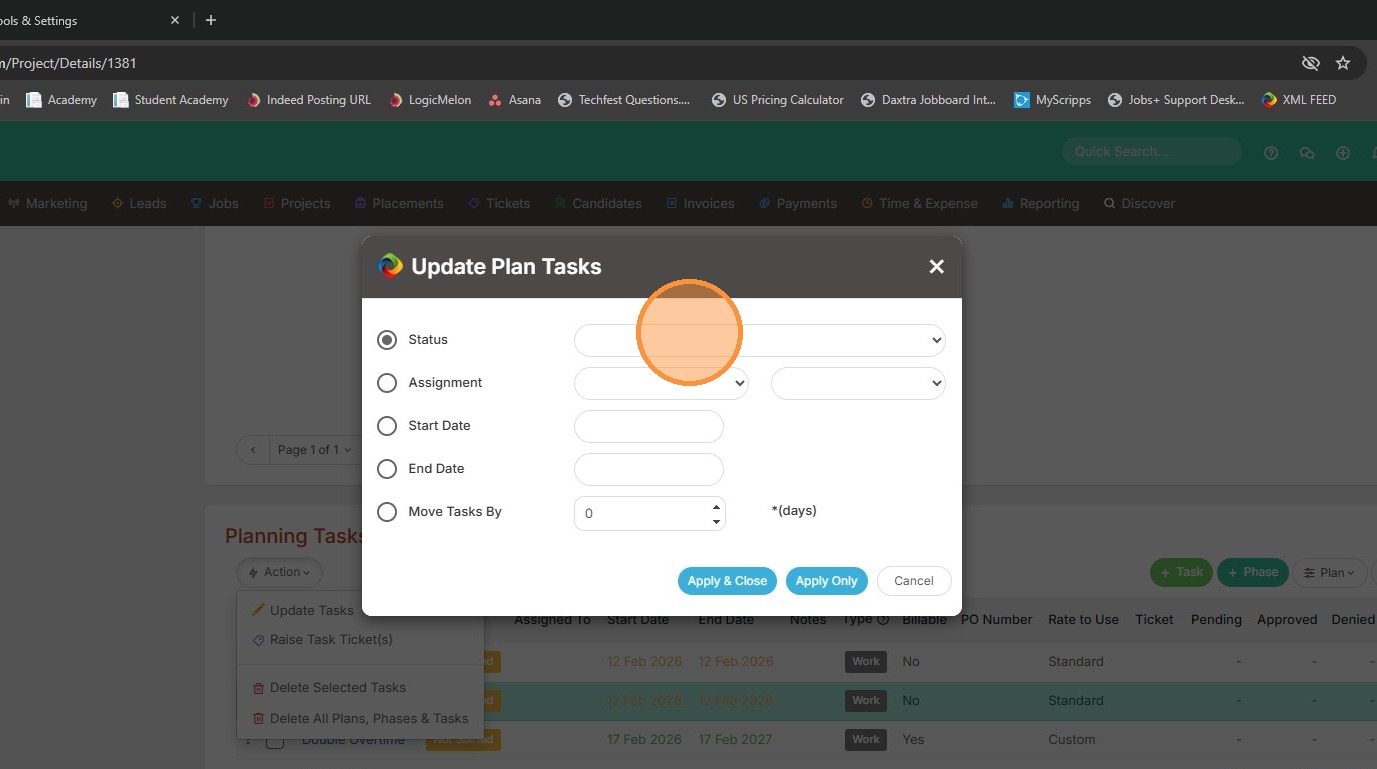Select the End Date radio button
This screenshot has width=1377, height=769.
(387, 469)
